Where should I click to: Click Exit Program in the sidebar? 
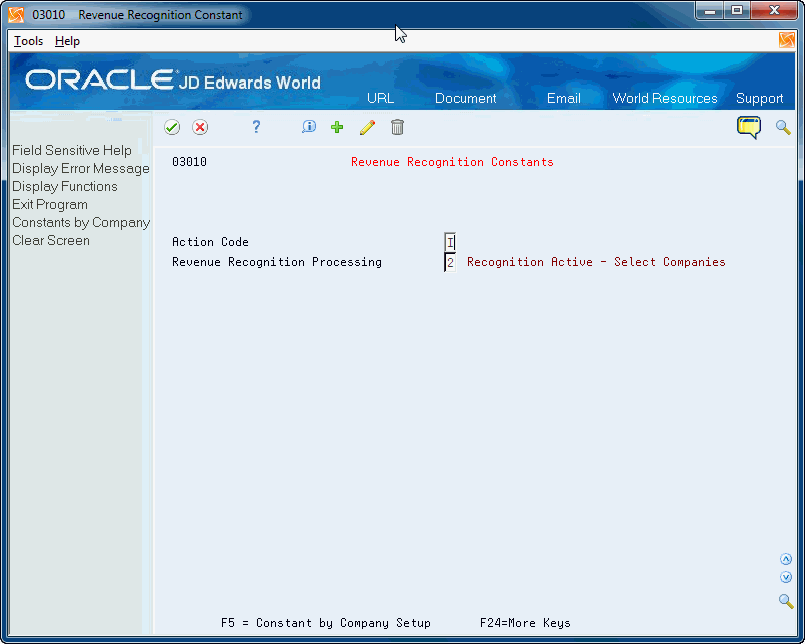pos(50,204)
